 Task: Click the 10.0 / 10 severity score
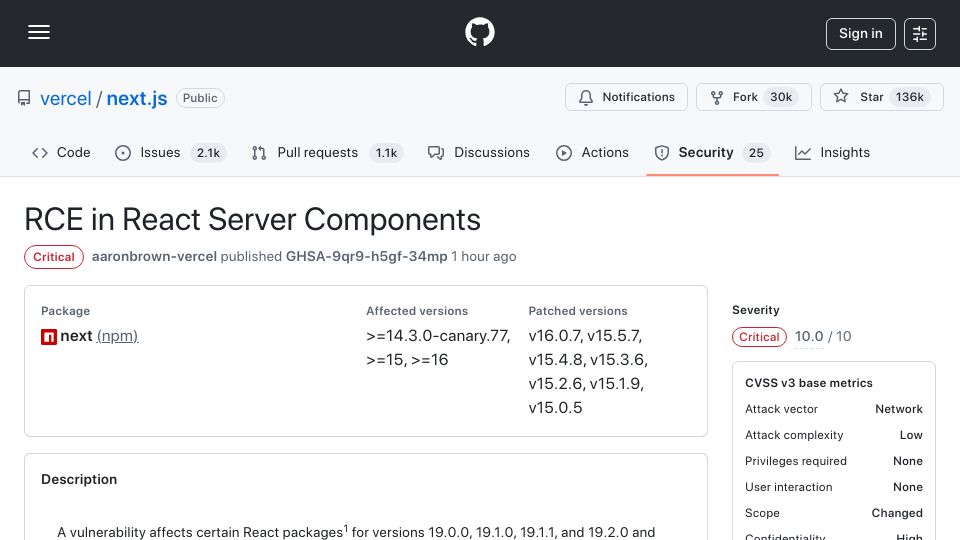pyautogui.click(x=823, y=337)
